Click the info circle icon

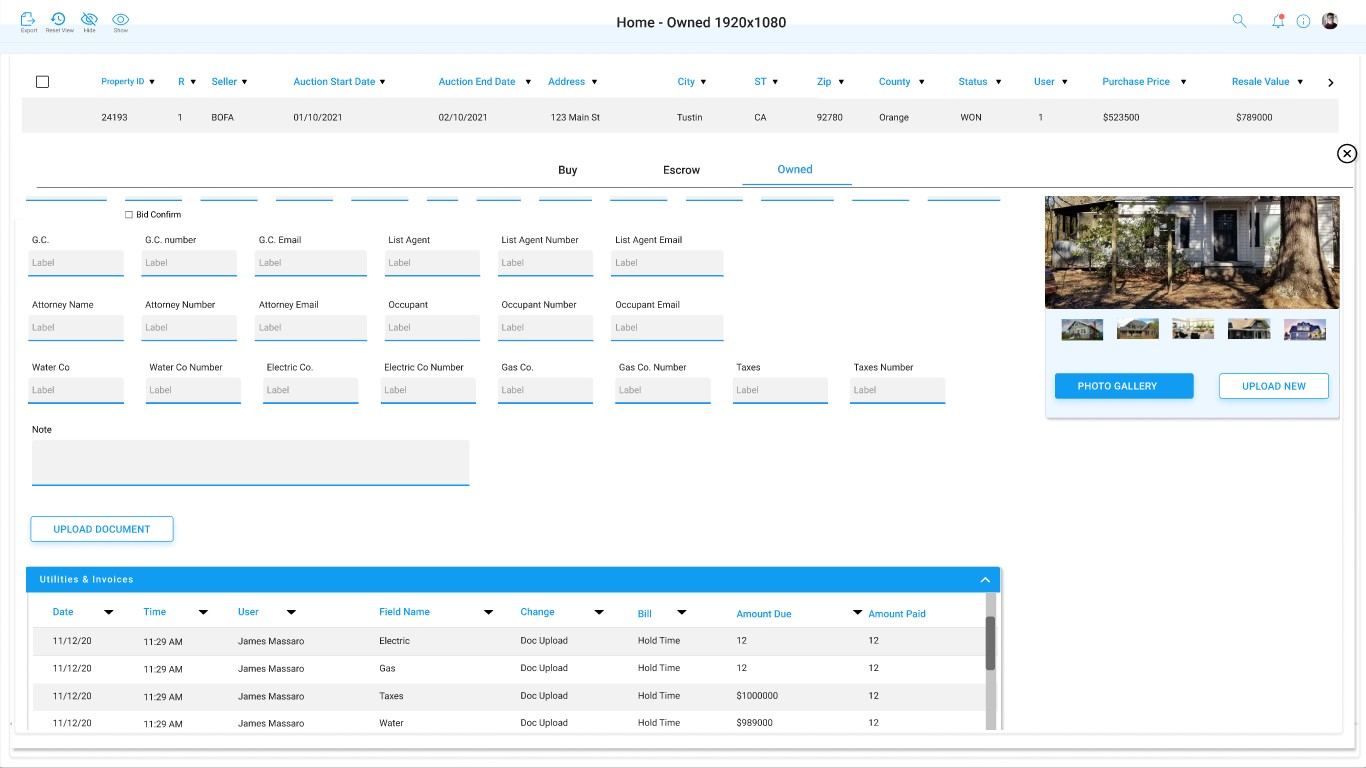pyautogui.click(x=1303, y=21)
